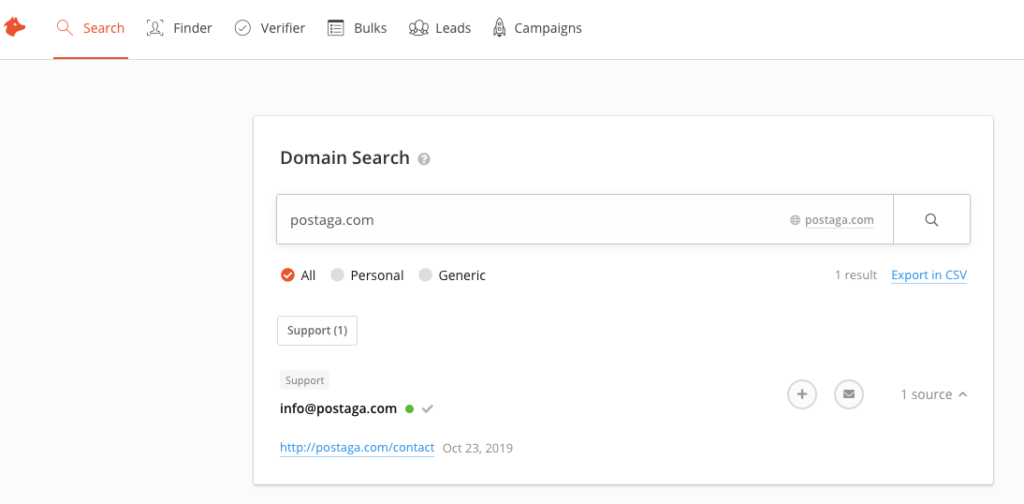Viewport: 1024px width, 504px height.
Task: Click the envelope send email icon
Action: pyautogui.click(x=849, y=394)
